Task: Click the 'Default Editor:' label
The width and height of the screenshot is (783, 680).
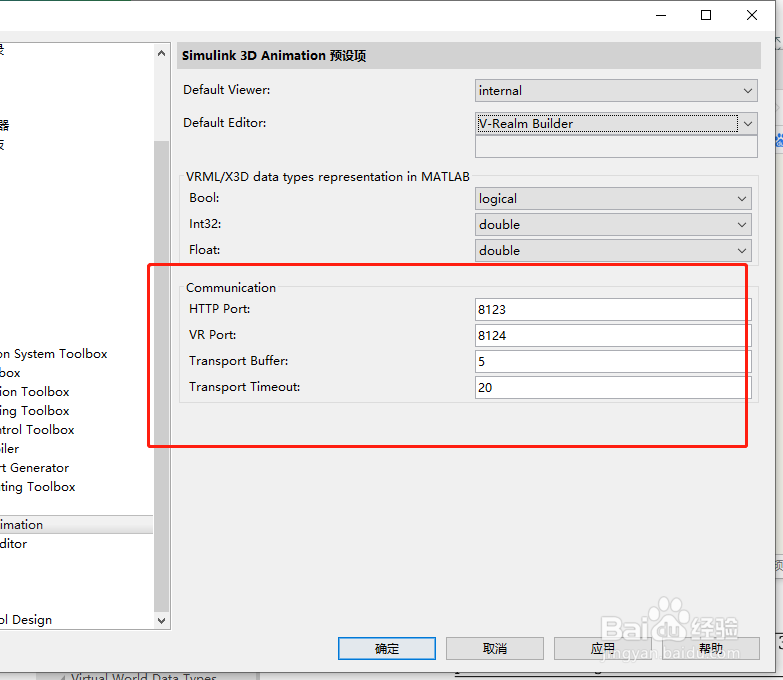Action: coord(225,123)
